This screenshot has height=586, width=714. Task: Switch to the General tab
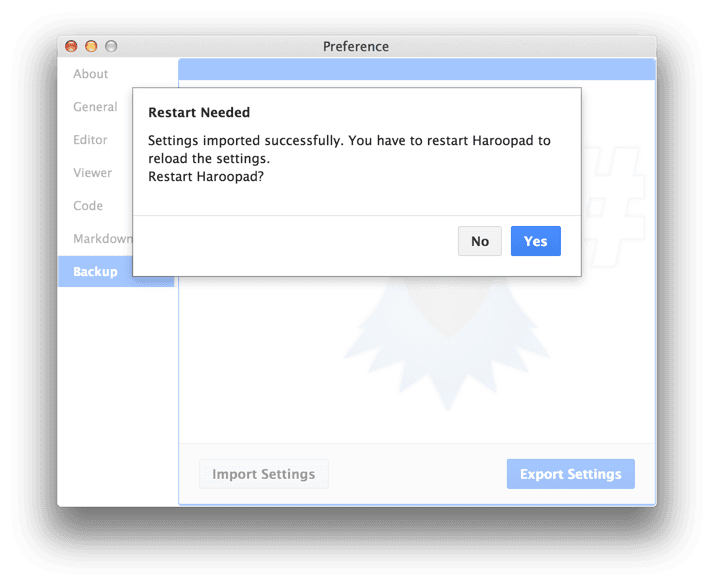tap(95, 107)
